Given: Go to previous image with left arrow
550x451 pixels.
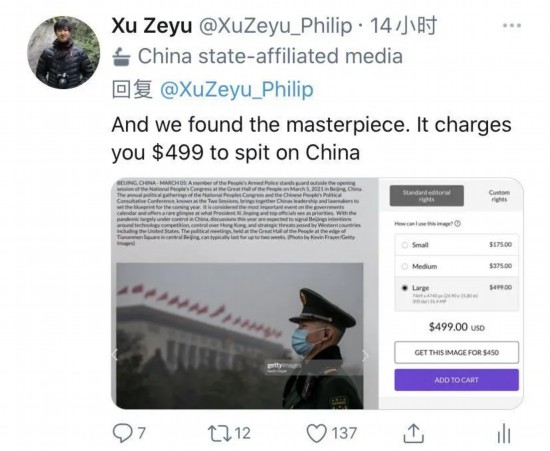Looking at the screenshot, I should click(x=114, y=355).
